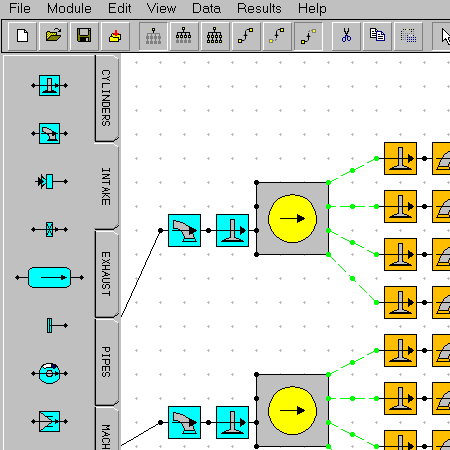This screenshot has height=450, width=450.
Task: Select the cyan pipe element with arrow
Action: (49, 277)
